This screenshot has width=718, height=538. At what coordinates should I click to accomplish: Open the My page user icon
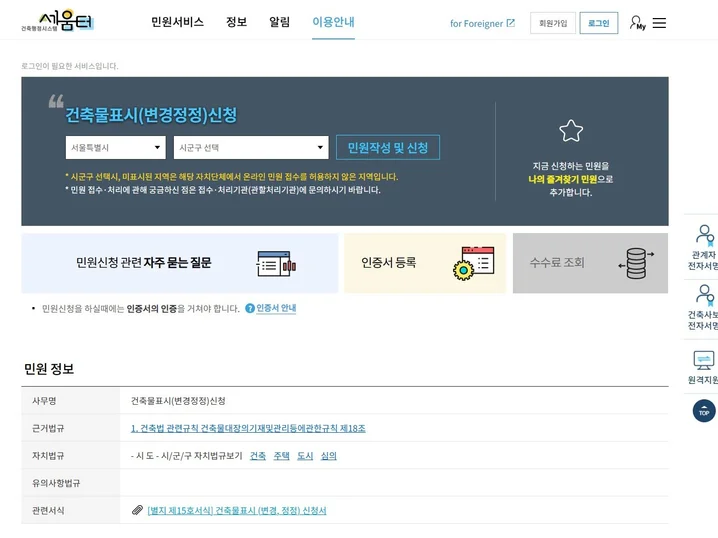coord(637,22)
